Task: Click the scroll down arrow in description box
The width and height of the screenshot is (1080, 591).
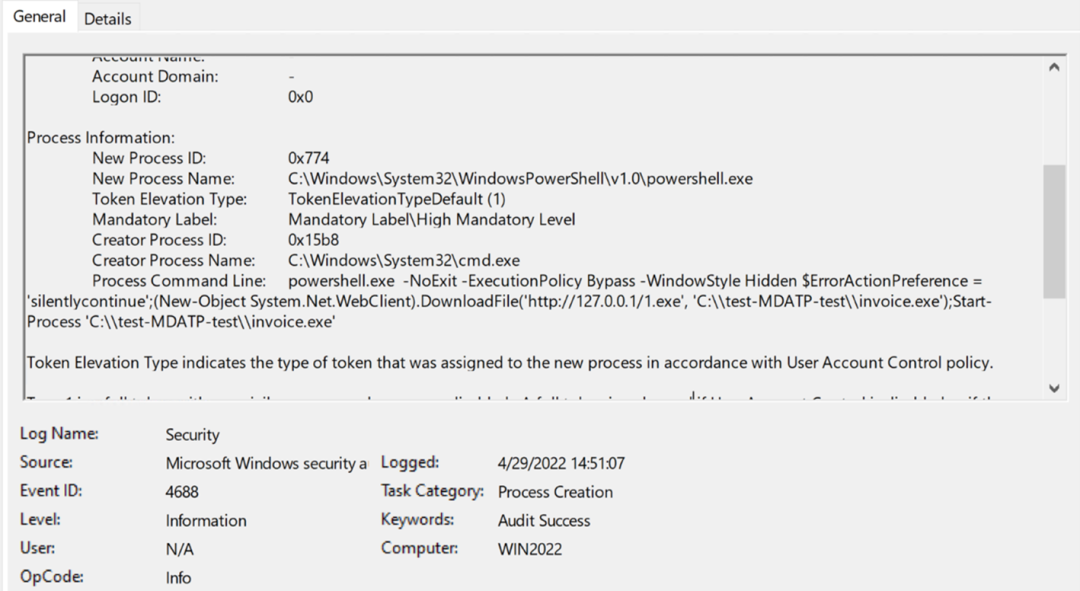Action: 1053,388
